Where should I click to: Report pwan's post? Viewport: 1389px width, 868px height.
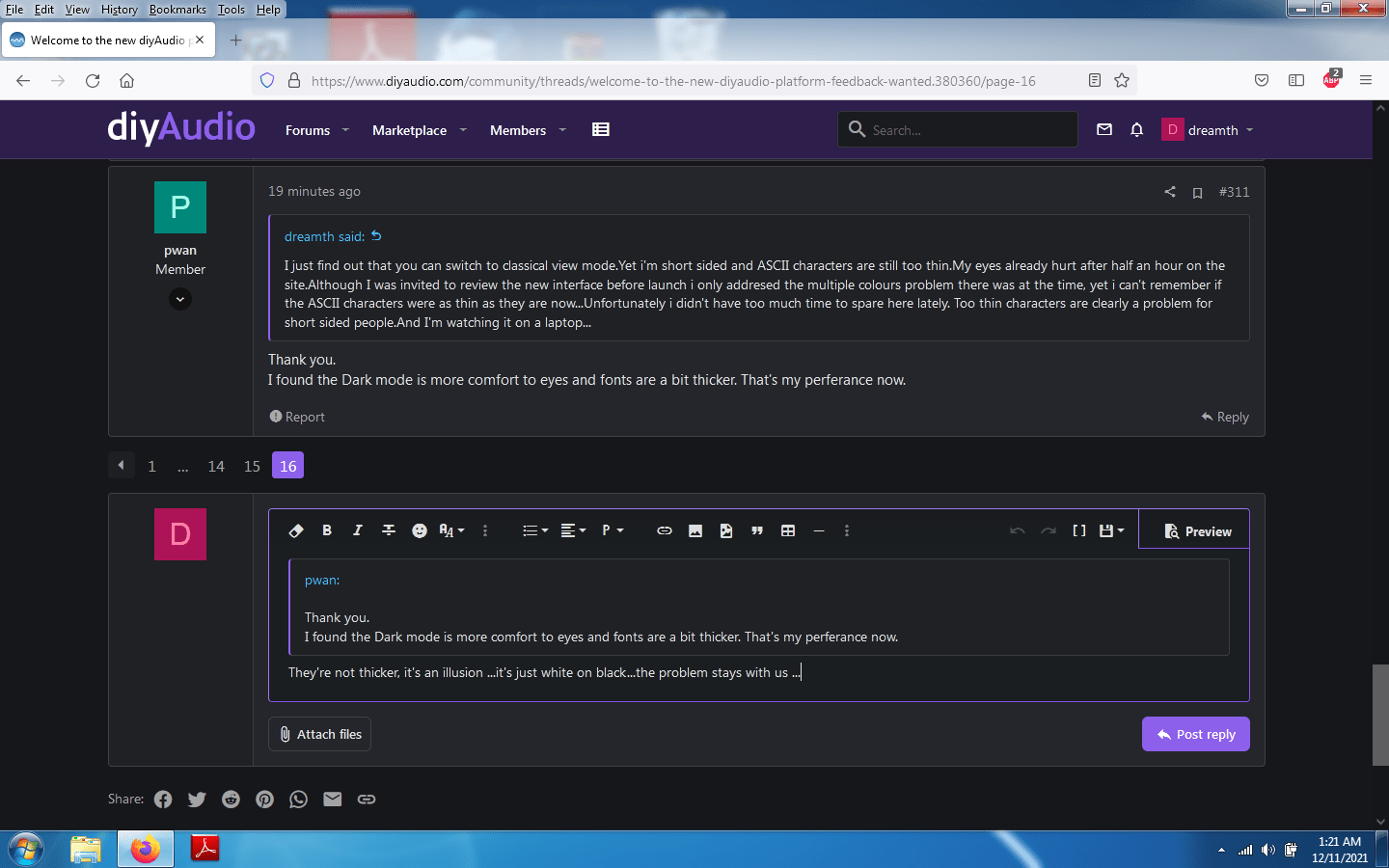(x=297, y=417)
